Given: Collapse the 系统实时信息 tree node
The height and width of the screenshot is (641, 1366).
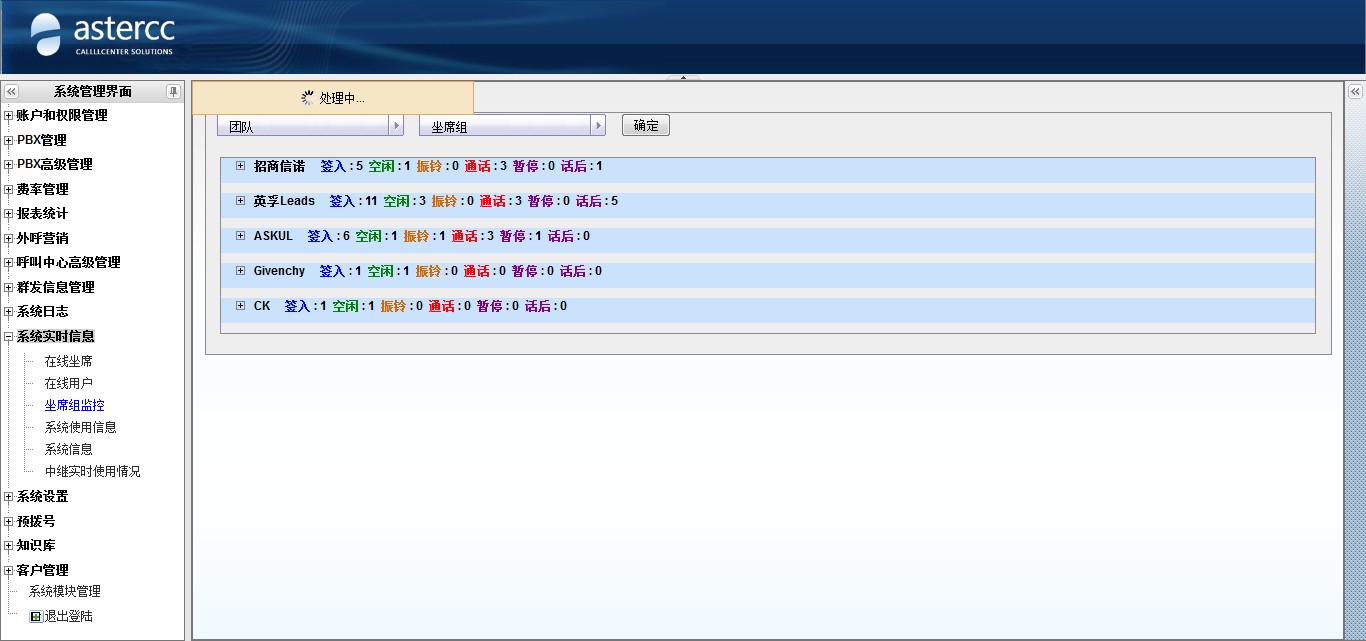Looking at the screenshot, I should tap(8, 337).
